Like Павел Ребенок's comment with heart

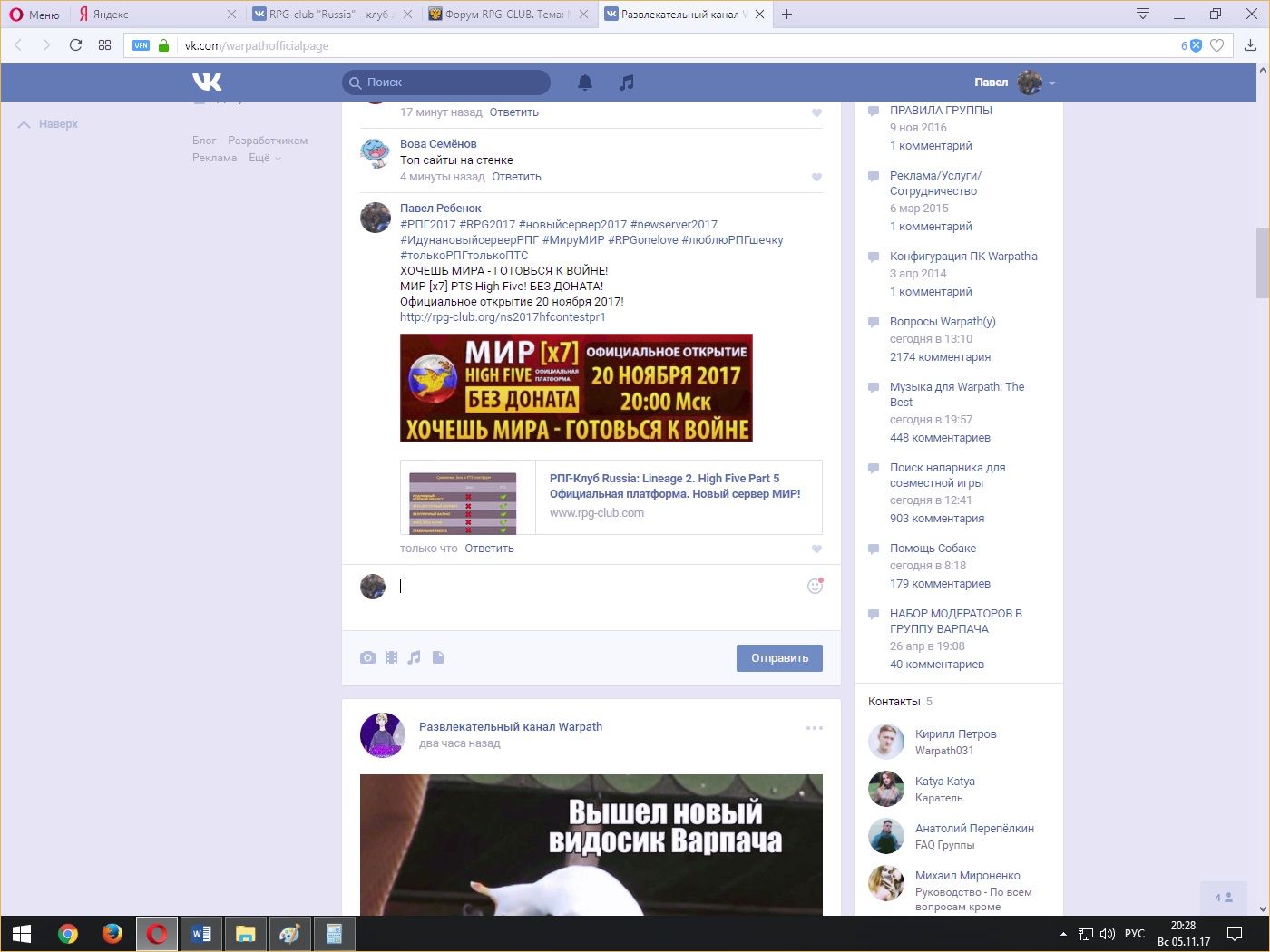point(816,549)
